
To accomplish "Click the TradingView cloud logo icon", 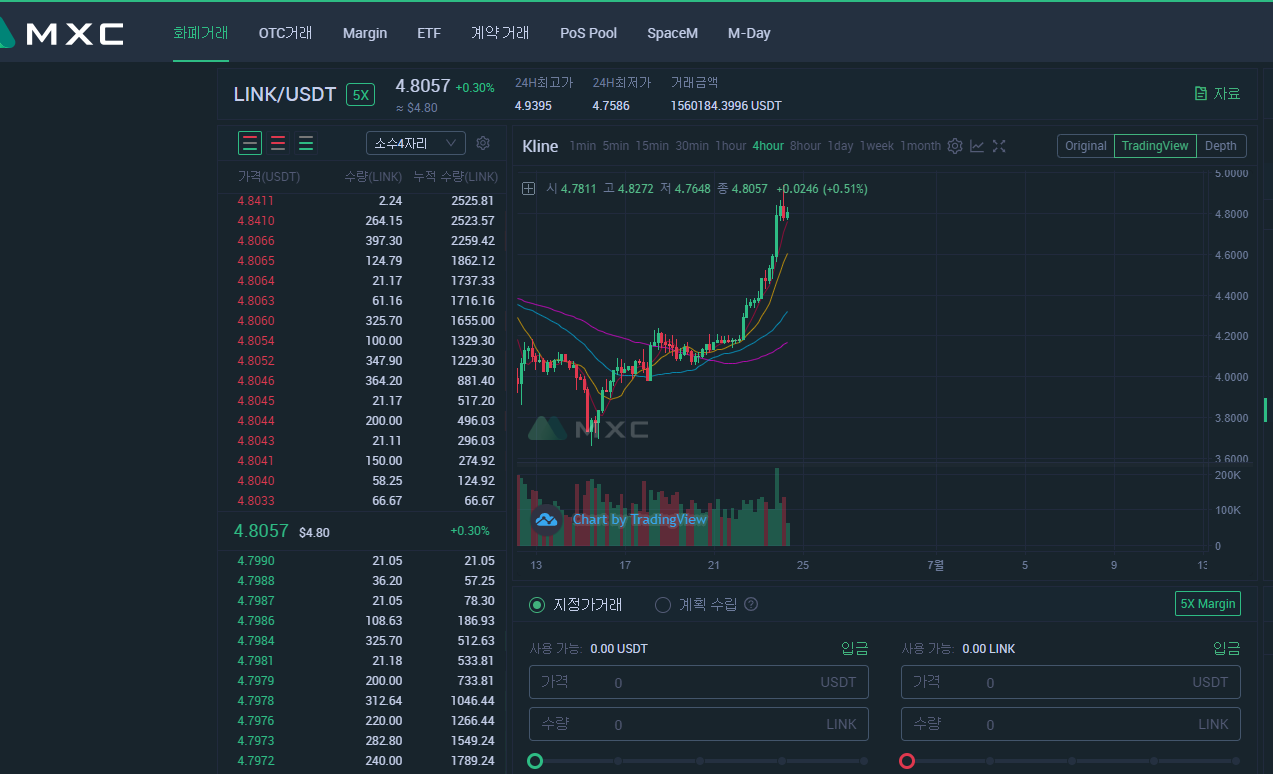I will click(x=546, y=520).
